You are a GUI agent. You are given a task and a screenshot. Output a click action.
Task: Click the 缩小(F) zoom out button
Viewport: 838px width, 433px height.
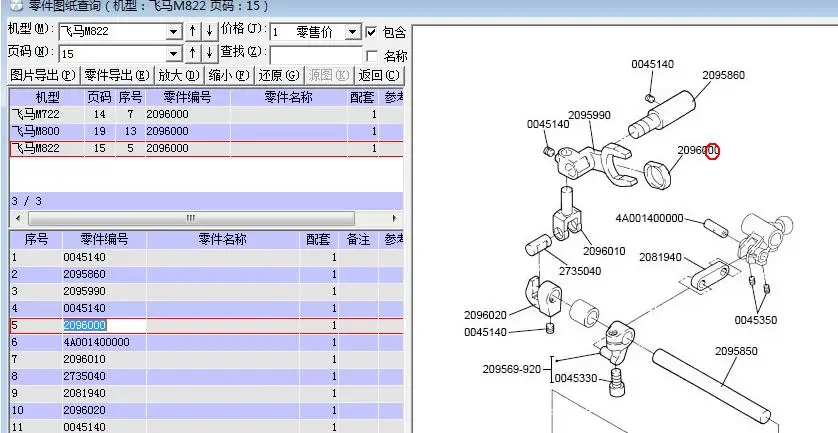[x=229, y=75]
